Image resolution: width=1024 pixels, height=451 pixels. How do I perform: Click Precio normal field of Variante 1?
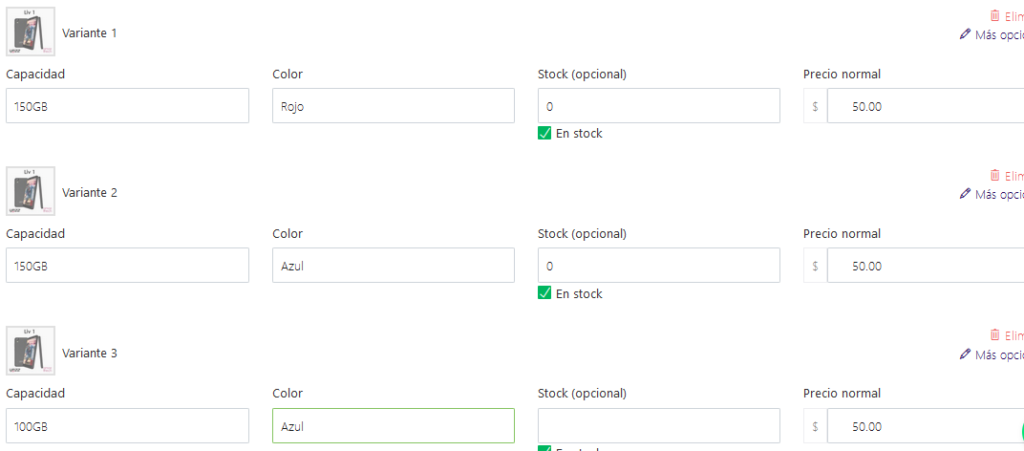(920, 106)
